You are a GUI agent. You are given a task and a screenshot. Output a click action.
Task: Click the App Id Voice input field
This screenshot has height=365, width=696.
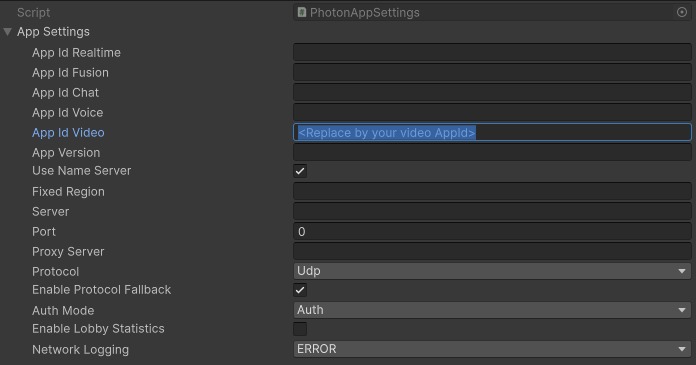tap(492, 112)
